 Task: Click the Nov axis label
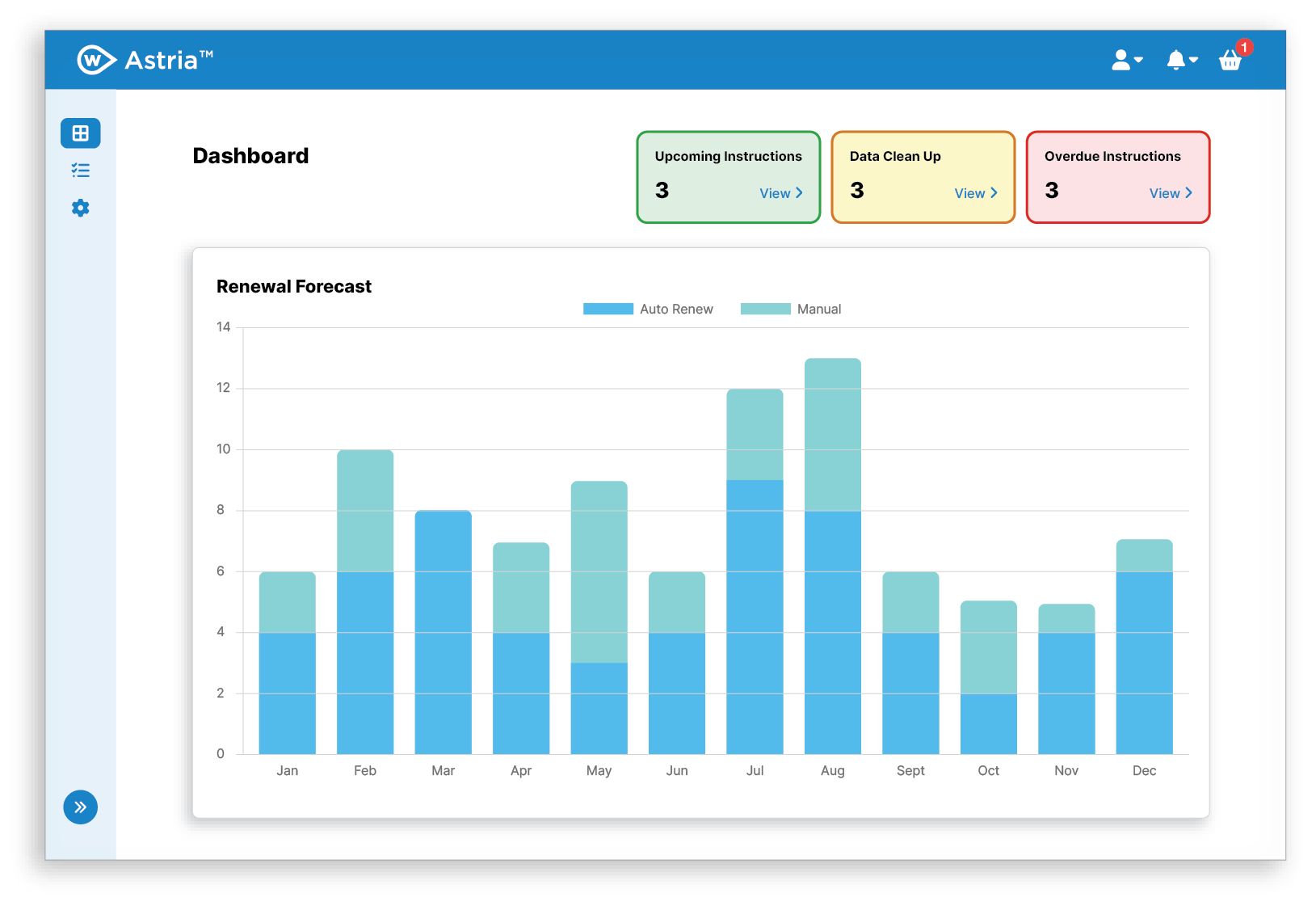coord(1066,771)
